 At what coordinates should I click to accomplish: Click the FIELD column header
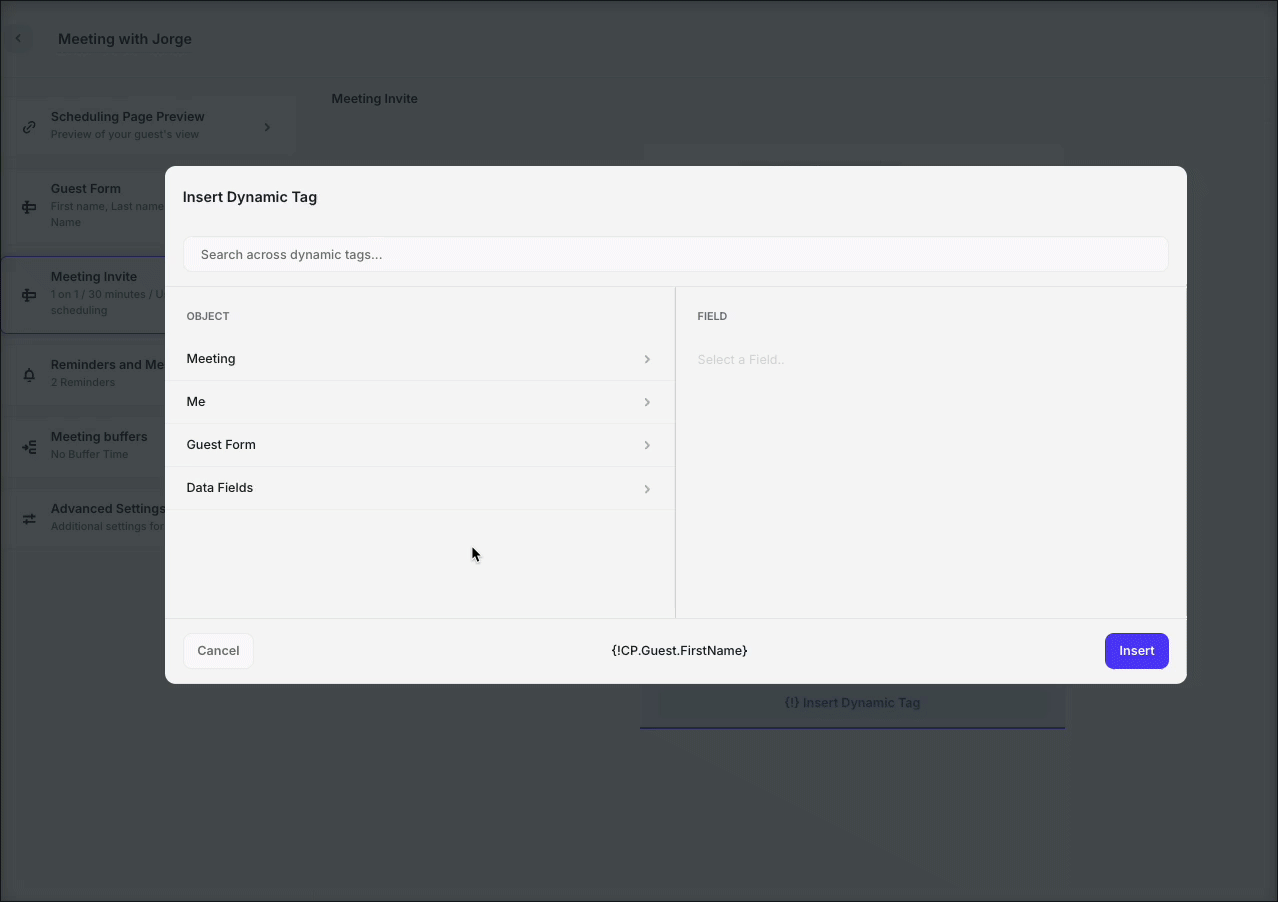coord(712,316)
